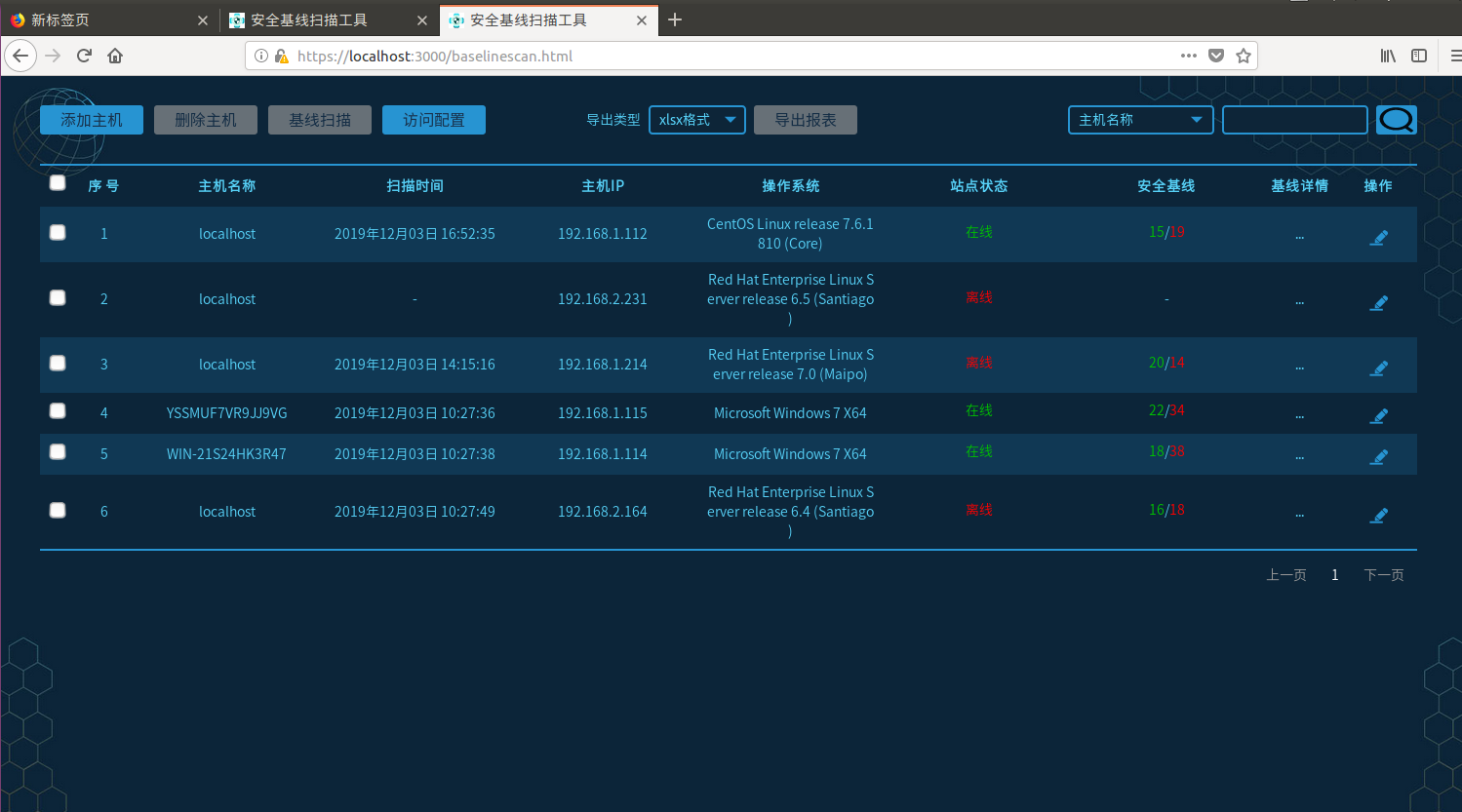
Task: Click edit pencil for host 192.168.2.231
Action: click(1378, 302)
